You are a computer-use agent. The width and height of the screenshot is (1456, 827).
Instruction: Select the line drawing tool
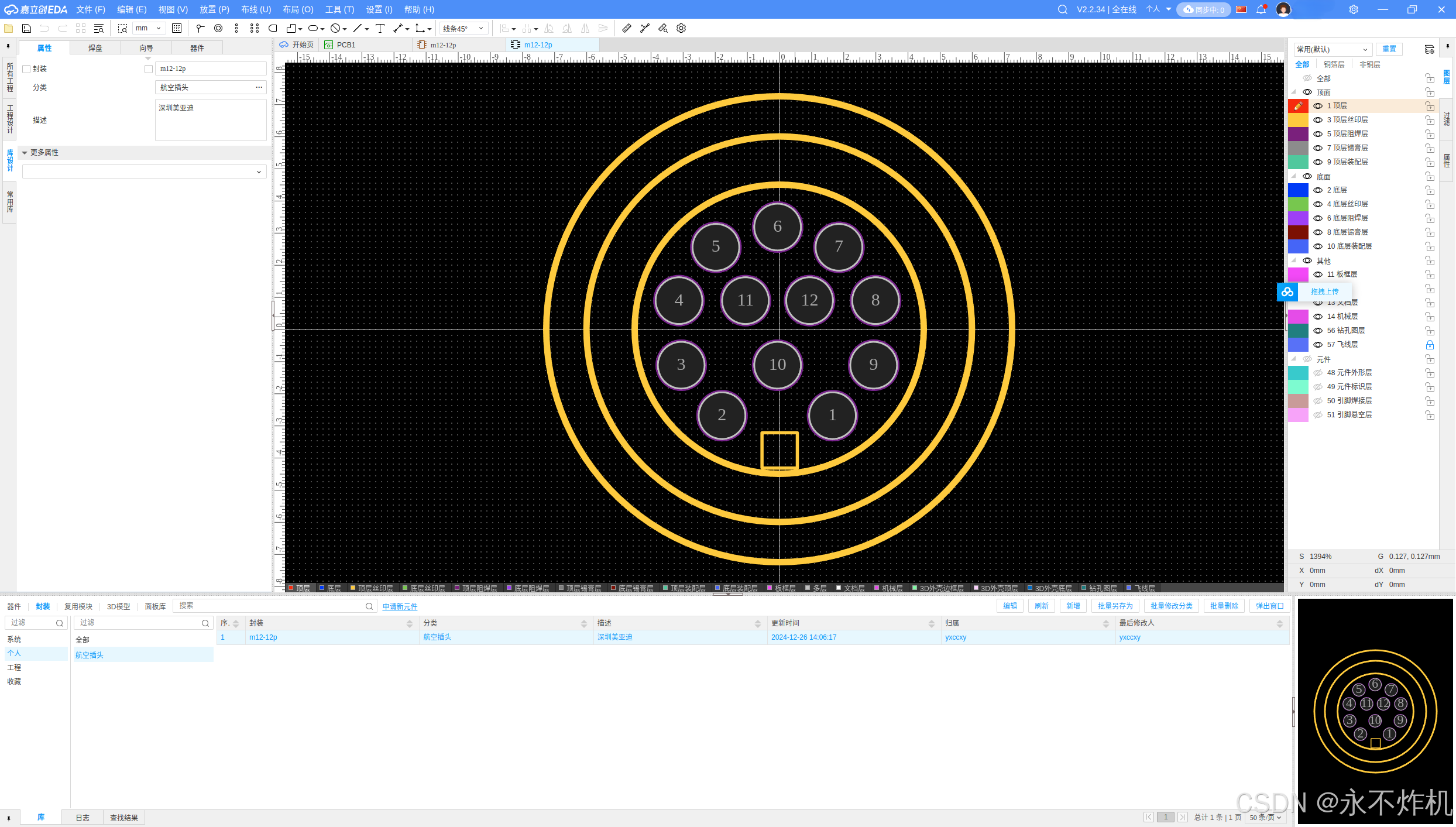358,28
